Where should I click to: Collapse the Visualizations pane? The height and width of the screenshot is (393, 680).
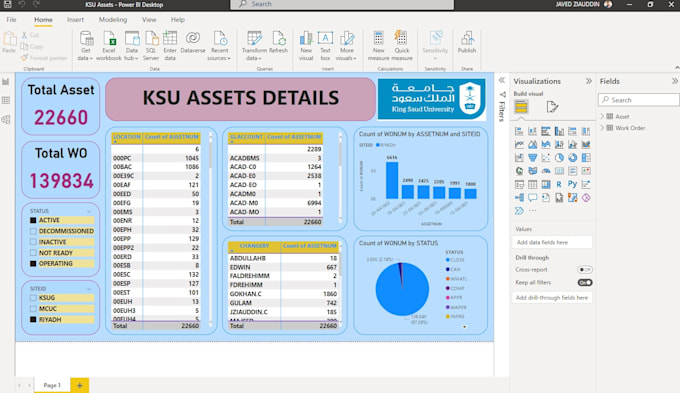pos(588,81)
